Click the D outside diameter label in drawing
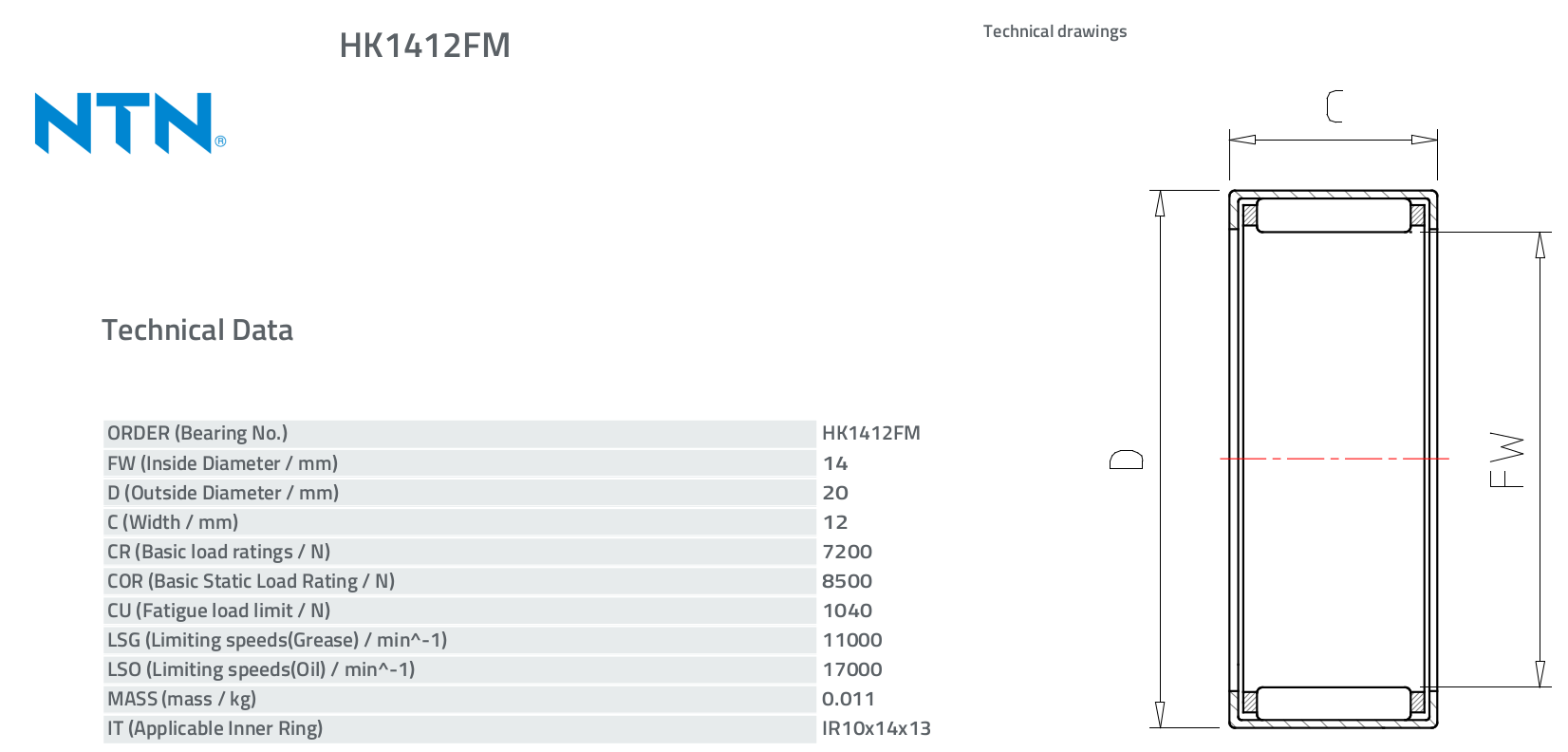 (x=1127, y=460)
